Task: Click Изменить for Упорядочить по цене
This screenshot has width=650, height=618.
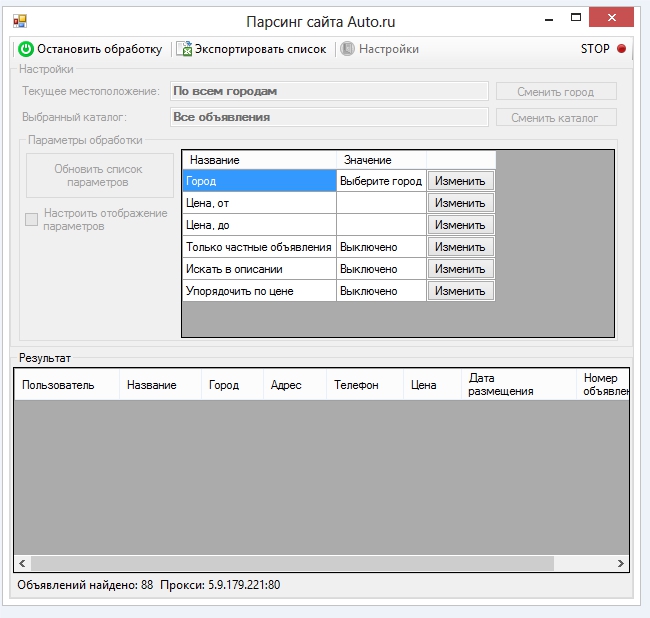Action: [461, 291]
